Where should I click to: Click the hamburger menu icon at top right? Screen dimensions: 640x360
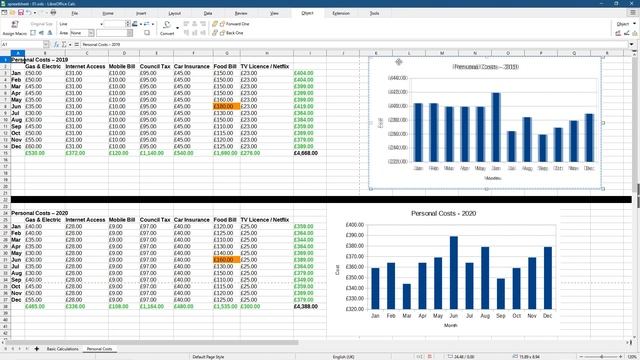(x=633, y=13)
